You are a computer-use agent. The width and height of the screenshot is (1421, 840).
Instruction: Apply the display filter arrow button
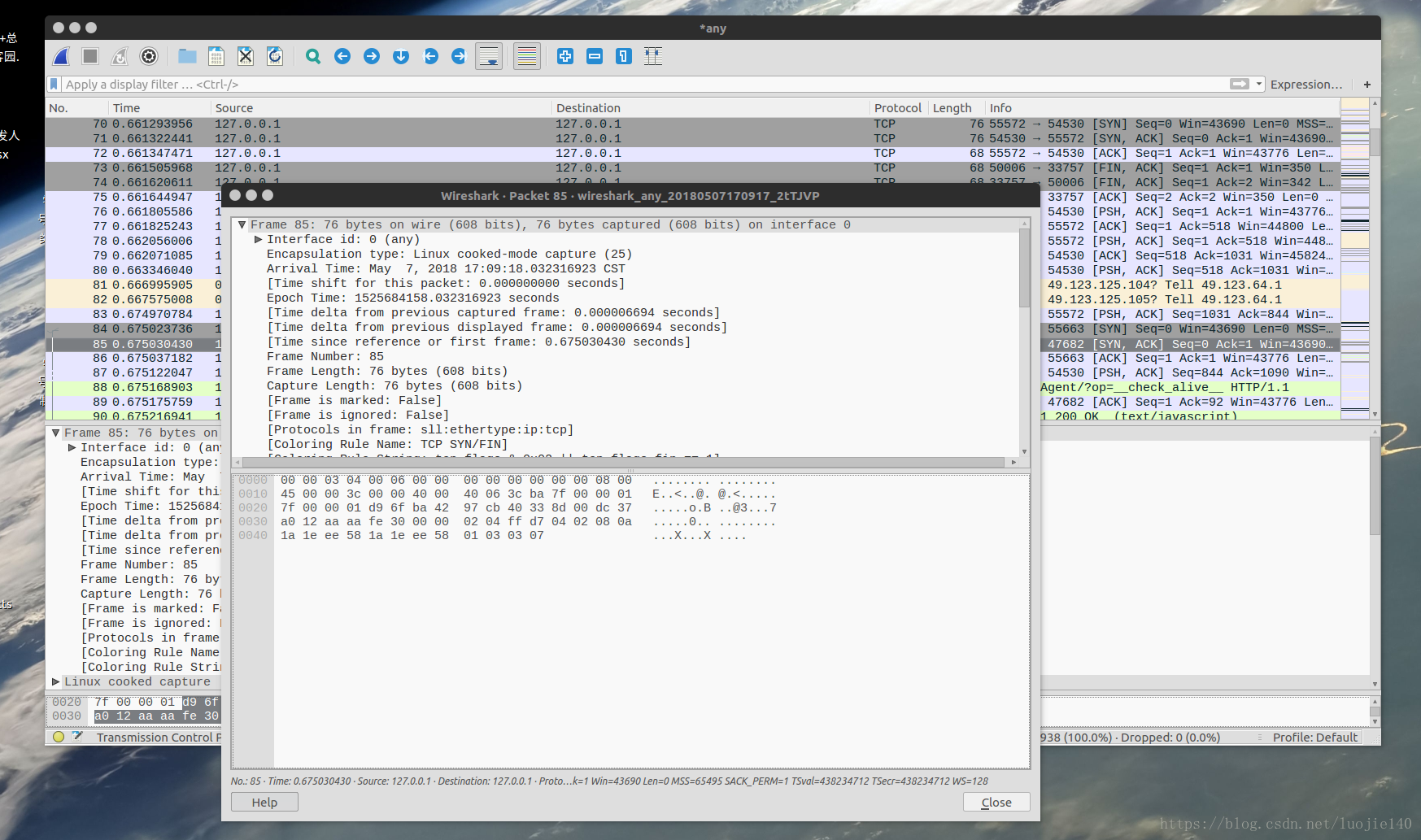tap(1240, 84)
